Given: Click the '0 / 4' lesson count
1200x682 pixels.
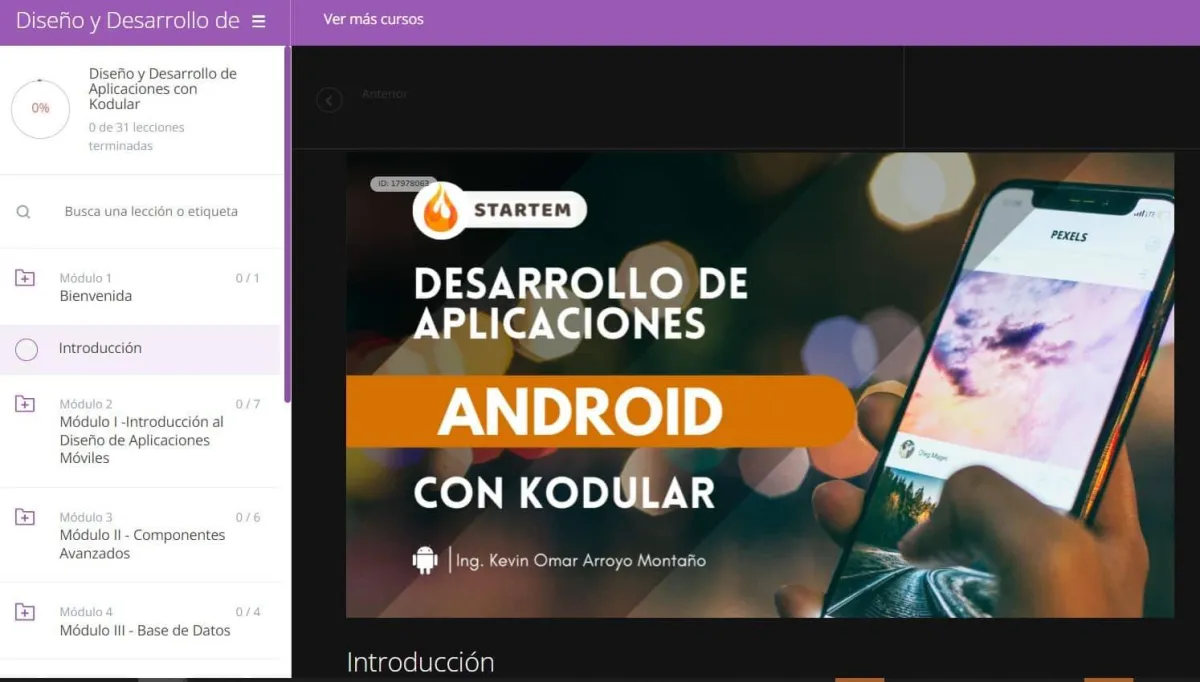Looking at the screenshot, I should point(248,612).
